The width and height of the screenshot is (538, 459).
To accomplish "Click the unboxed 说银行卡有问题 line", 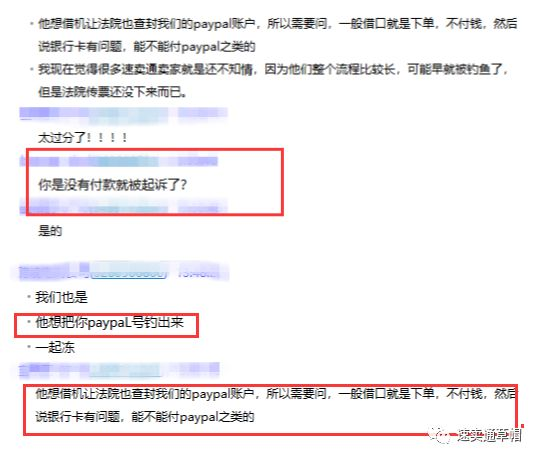I will 147,47.
